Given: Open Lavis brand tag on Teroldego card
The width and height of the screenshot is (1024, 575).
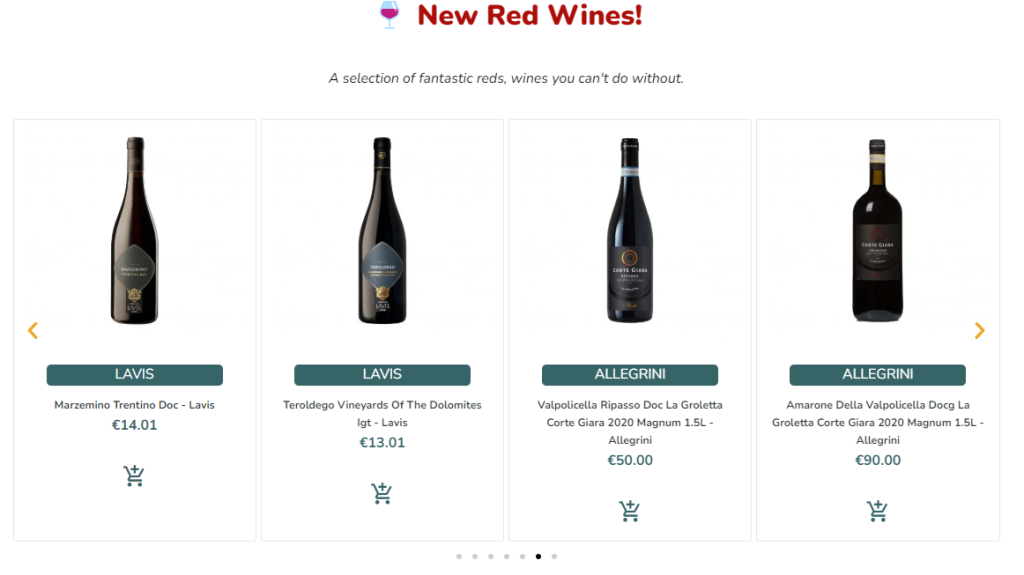Looking at the screenshot, I should (382, 375).
